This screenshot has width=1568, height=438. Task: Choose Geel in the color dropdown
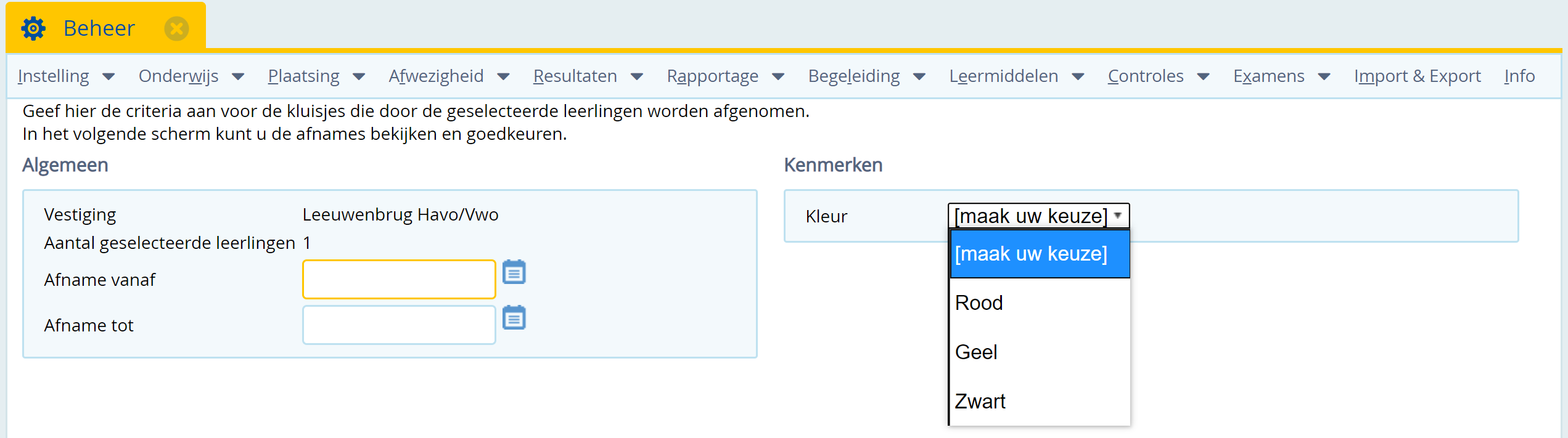tap(1040, 352)
